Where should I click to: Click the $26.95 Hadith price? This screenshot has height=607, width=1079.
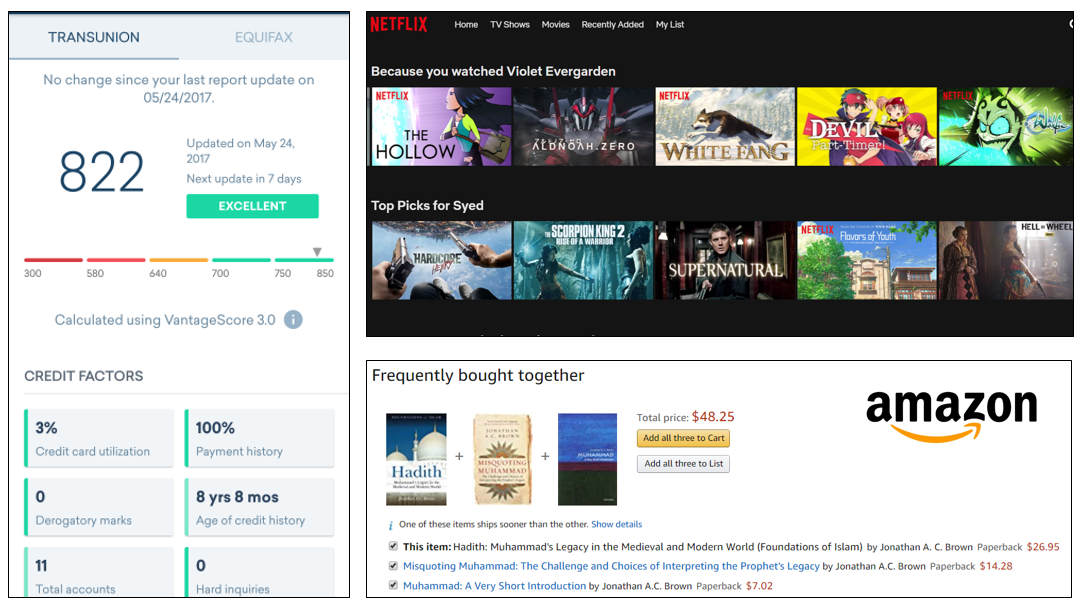coord(1043,547)
